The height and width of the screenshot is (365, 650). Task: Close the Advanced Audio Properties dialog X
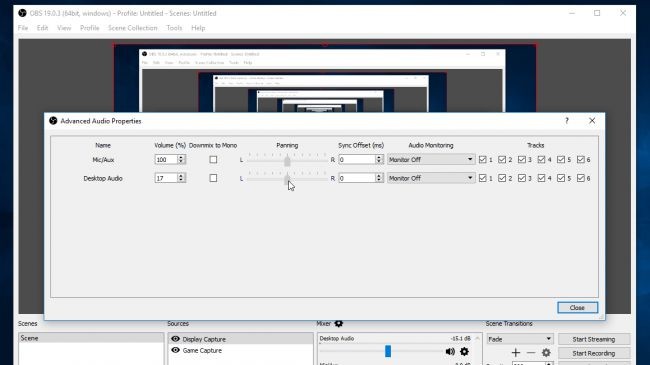pos(592,121)
